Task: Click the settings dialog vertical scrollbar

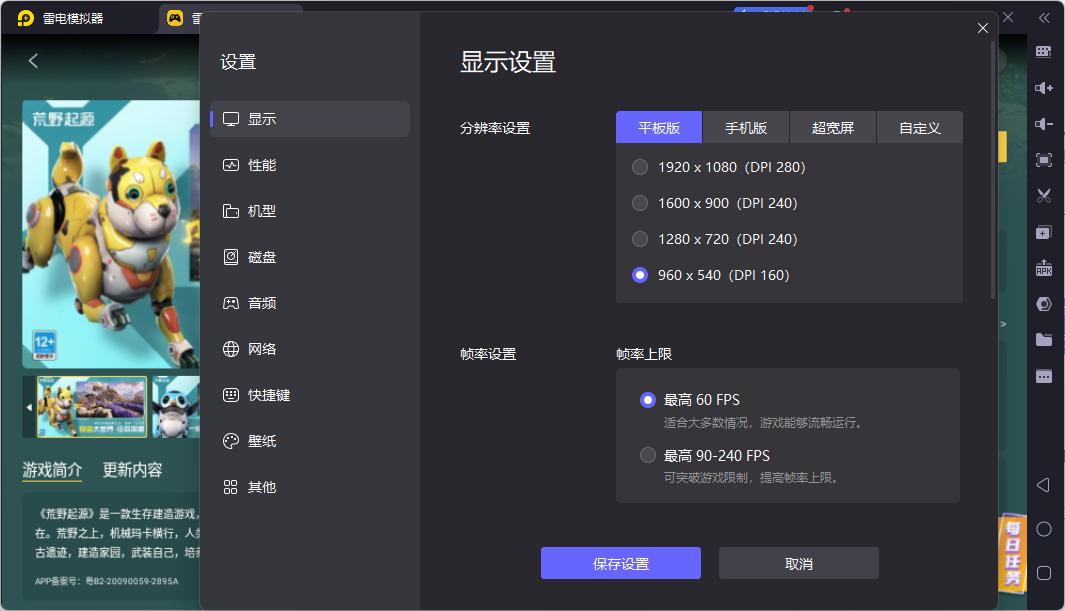Action: [992, 170]
